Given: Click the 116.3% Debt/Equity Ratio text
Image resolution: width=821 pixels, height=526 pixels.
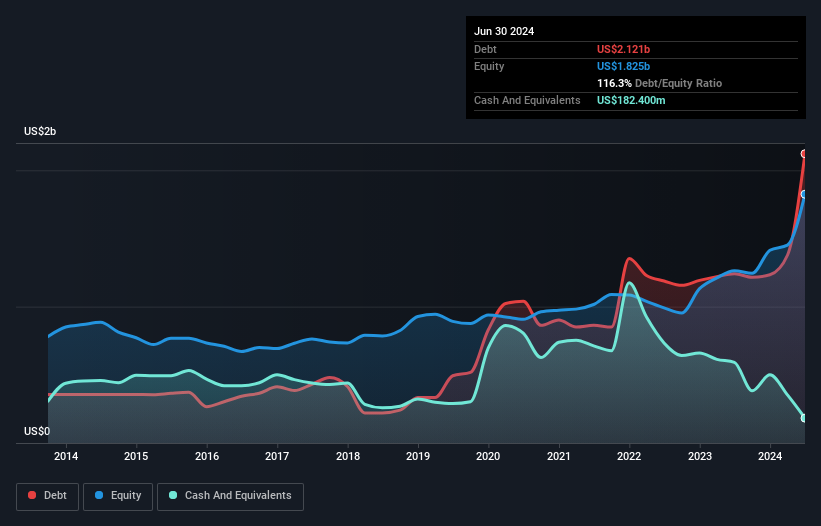Looking at the screenshot, I should (659, 83).
